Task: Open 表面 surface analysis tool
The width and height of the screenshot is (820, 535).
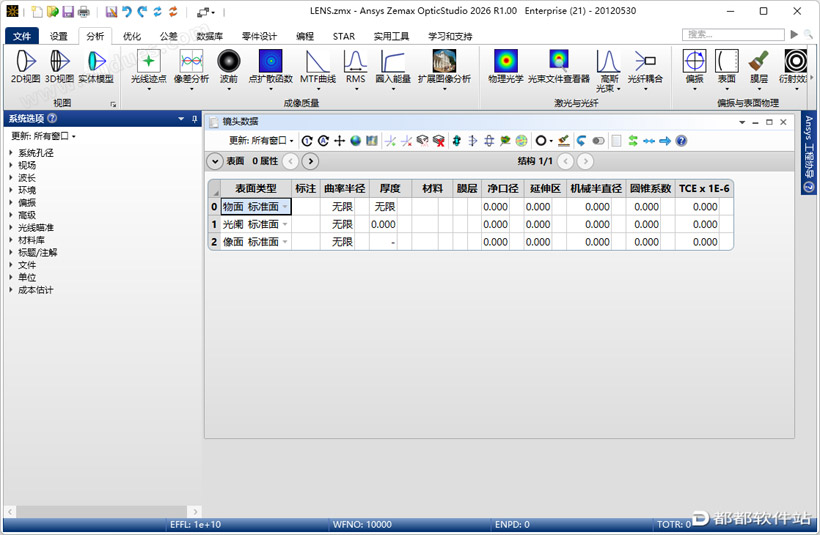Action: [x=726, y=70]
